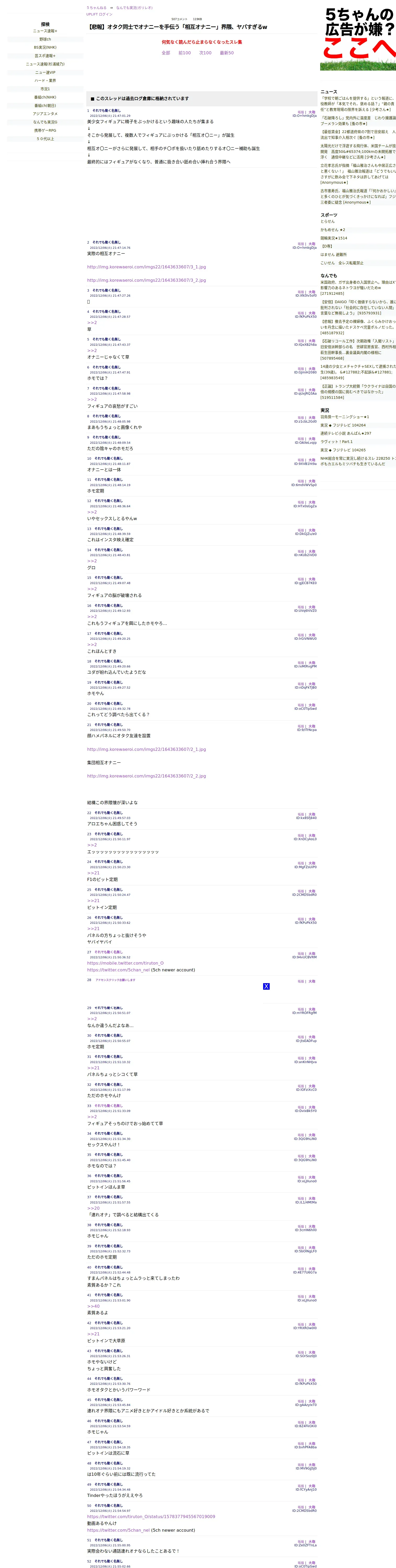396x1568 pixels.
Task: Open the imgs22/1643633607/3_1.jpg image link
Action: (x=146, y=267)
